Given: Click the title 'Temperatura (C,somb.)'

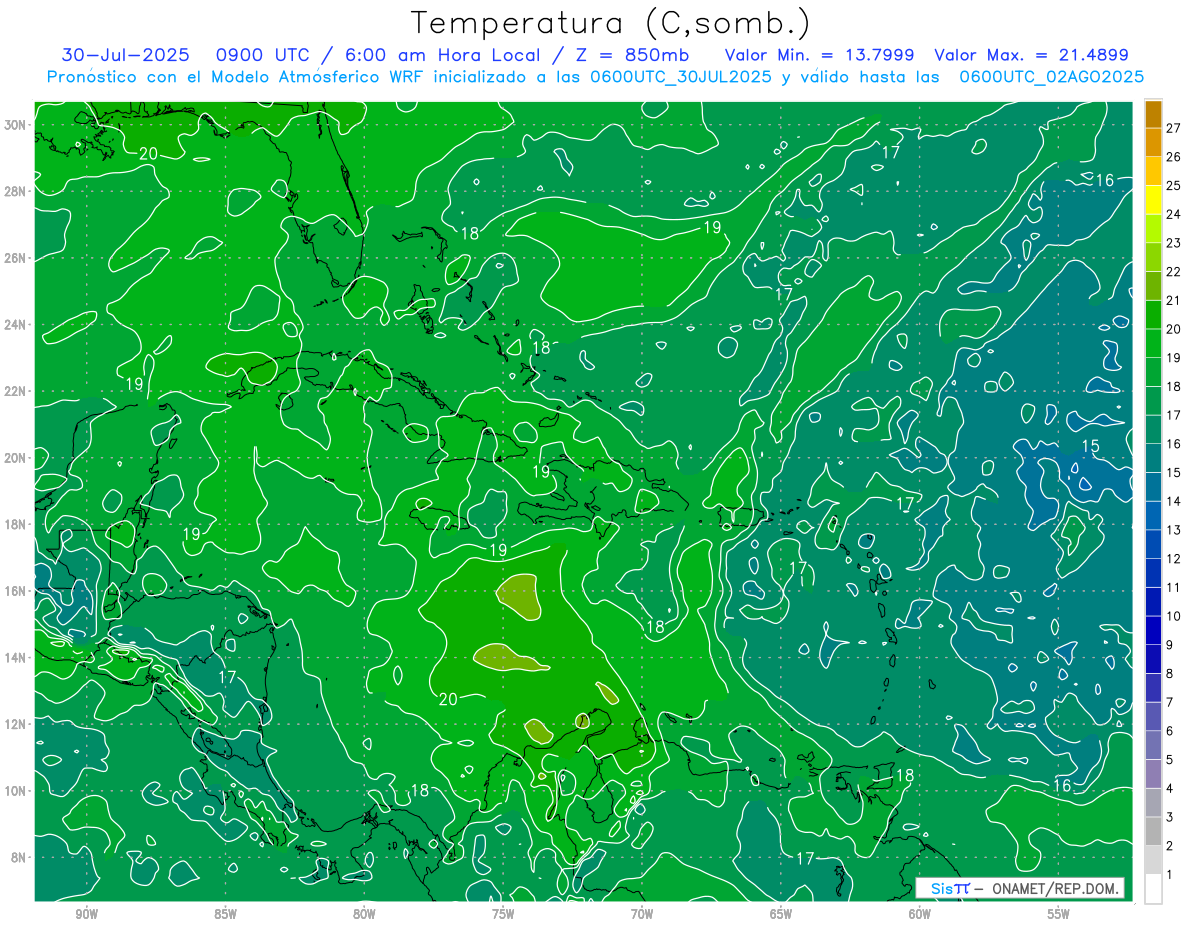Looking at the screenshot, I should 610,25.
